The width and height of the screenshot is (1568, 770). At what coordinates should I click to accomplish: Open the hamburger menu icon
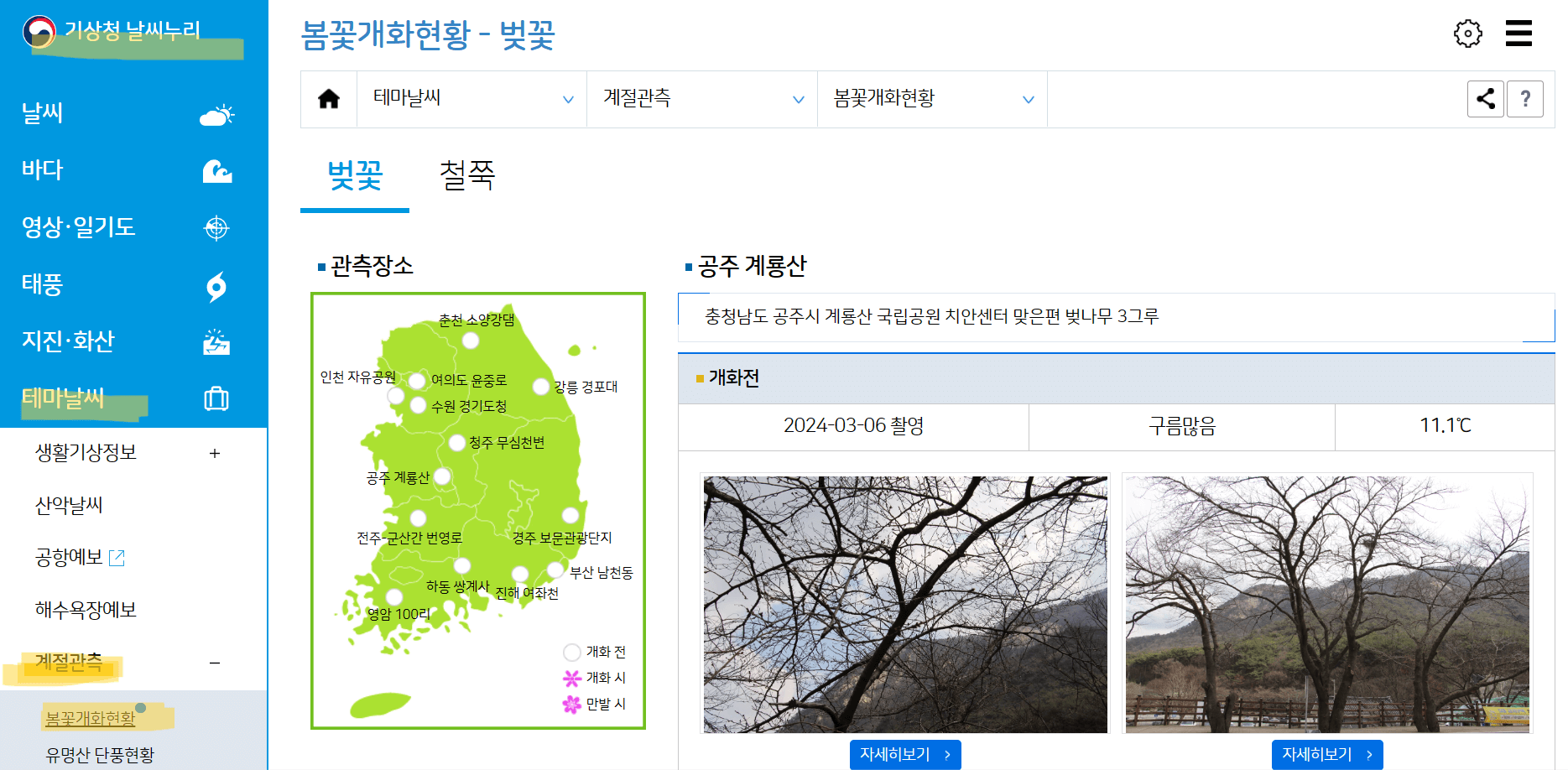point(1519,34)
